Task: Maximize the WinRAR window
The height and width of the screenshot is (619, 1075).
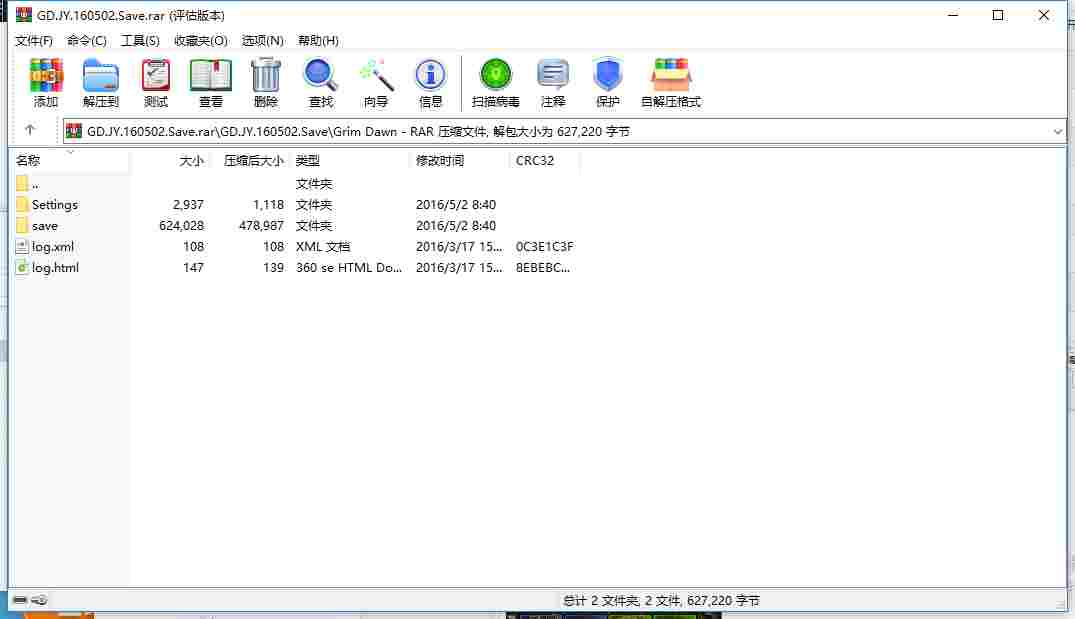Action: 998,15
